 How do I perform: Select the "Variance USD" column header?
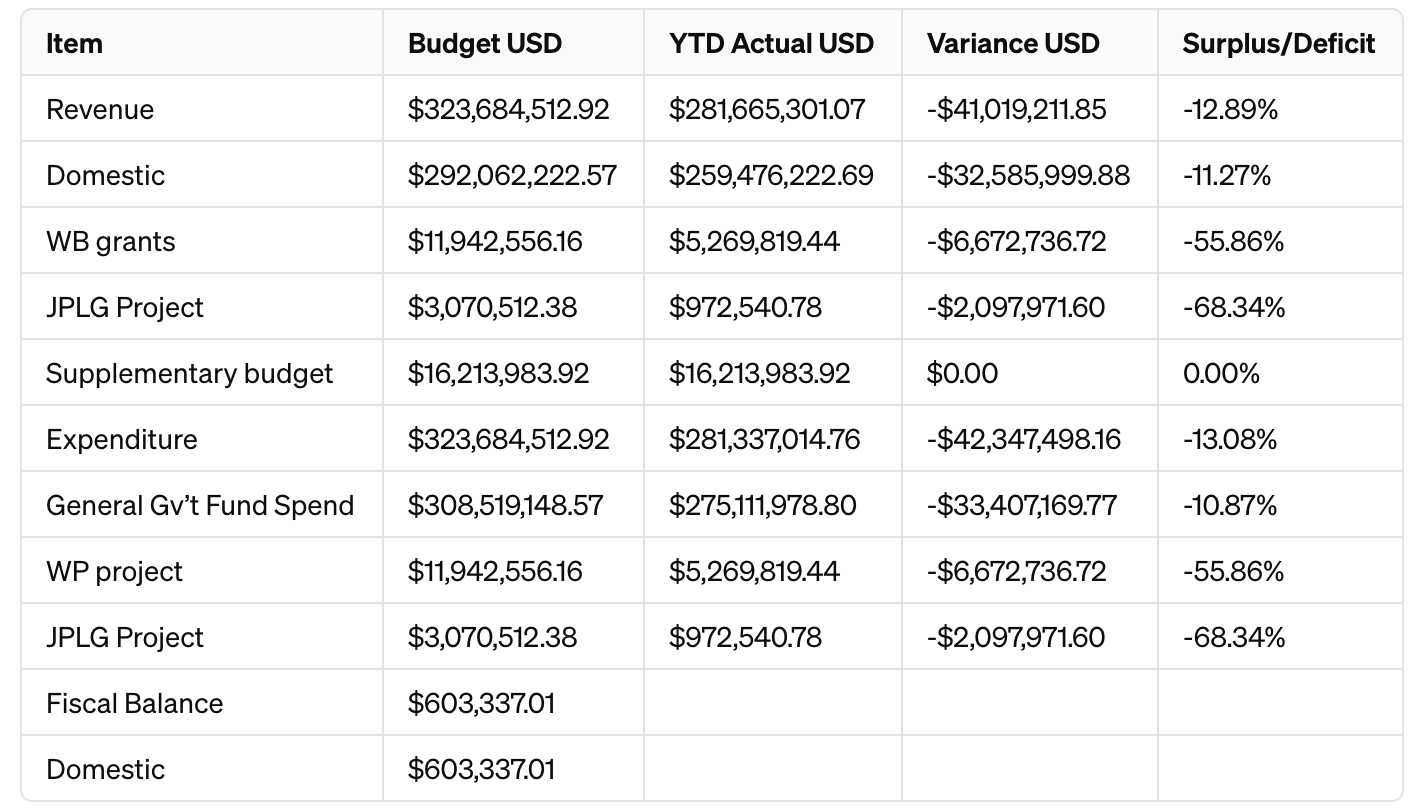coord(1013,44)
